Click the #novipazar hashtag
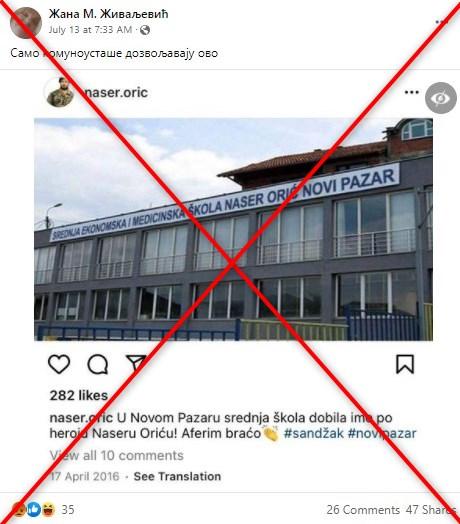 coord(382,433)
